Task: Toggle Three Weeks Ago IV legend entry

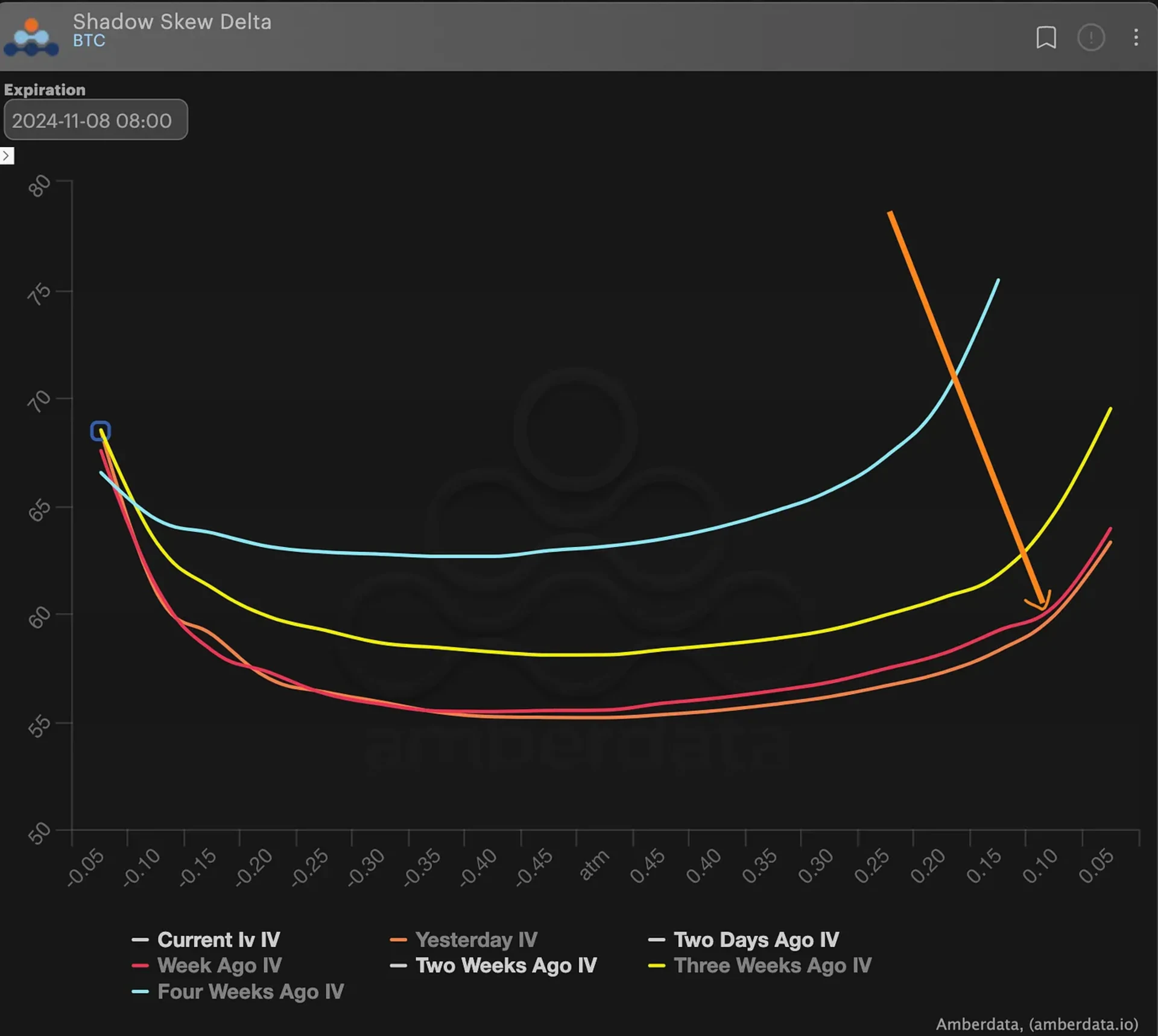Action: tap(760, 965)
